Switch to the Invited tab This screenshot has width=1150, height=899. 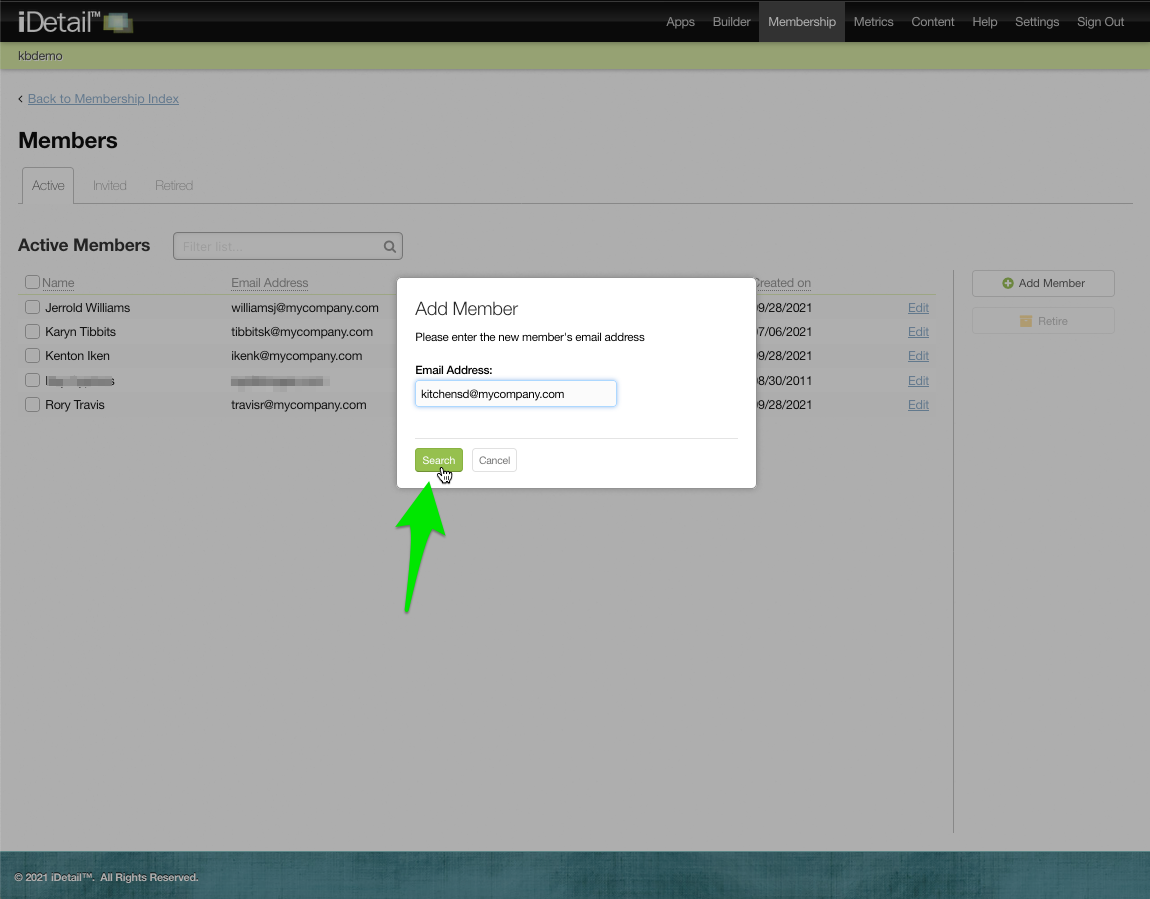pyautogui.click(x=110, y=186)
